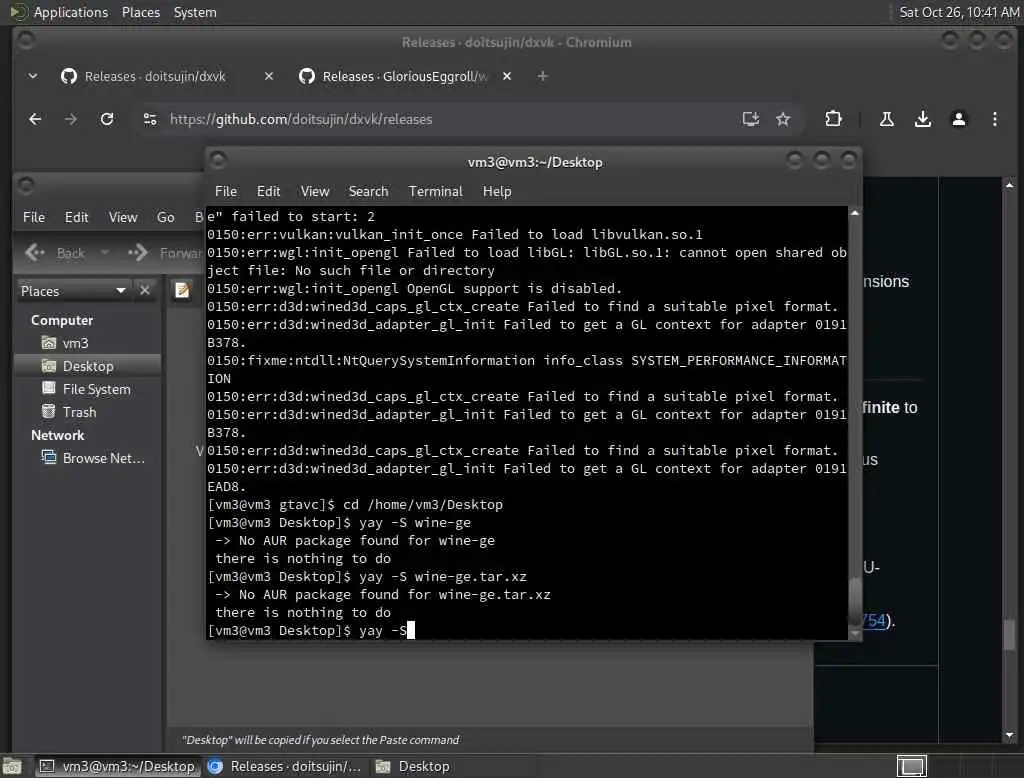Open the Terminal menu in terminal window
Screen dimensions: 1024x778
pyautogui.click(x=436, y=191)
